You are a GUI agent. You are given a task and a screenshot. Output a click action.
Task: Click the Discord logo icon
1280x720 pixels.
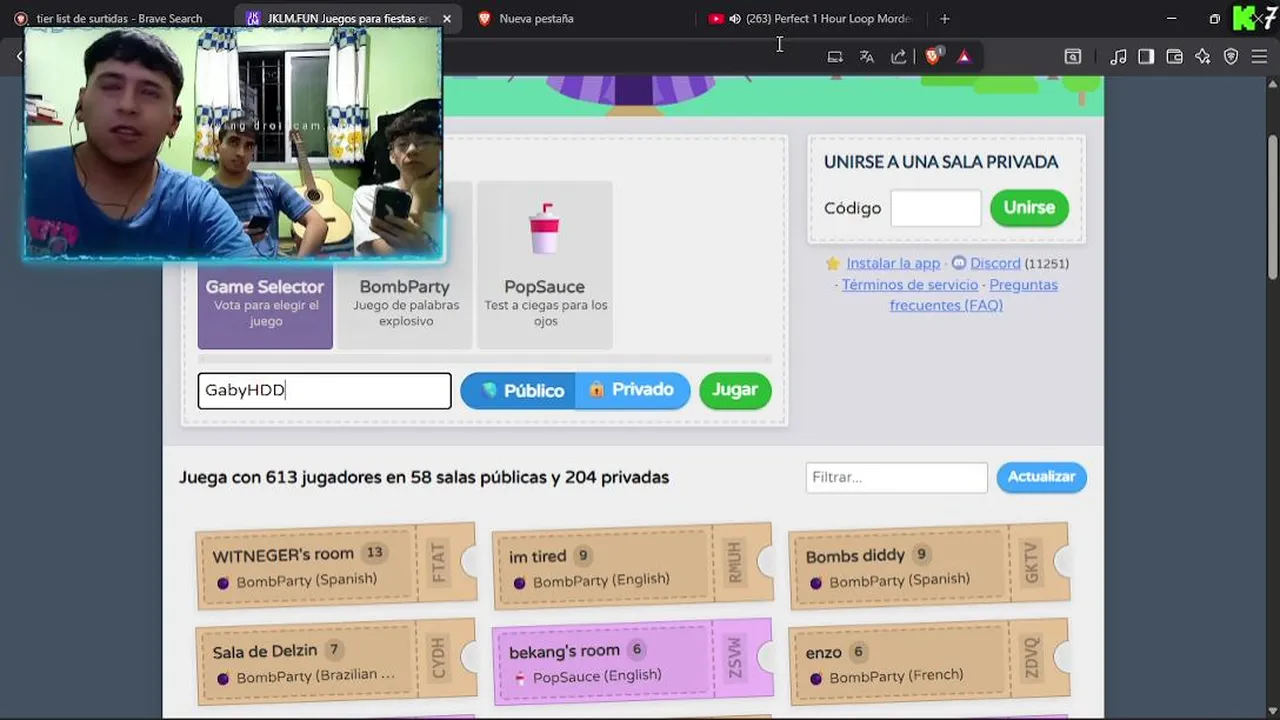(958, 263)
